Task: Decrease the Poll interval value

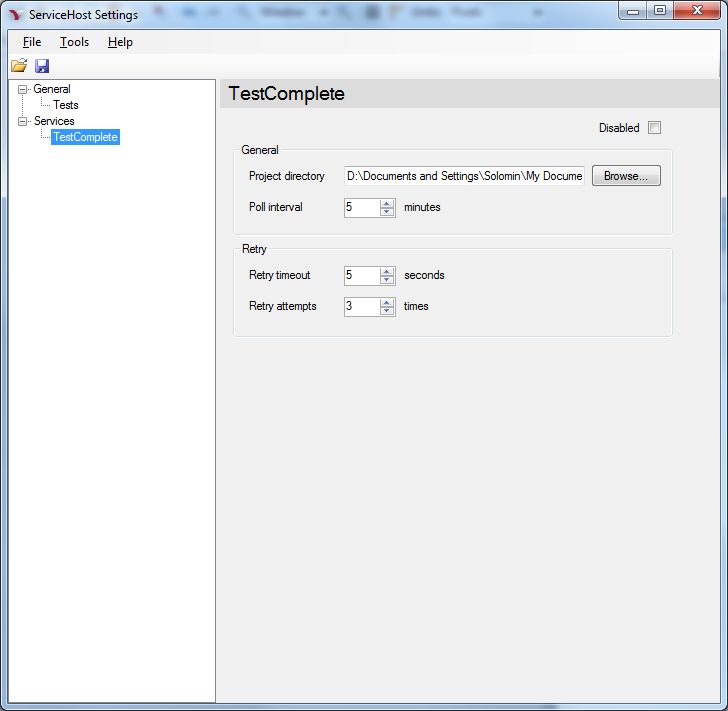Action: click(386, 212)
